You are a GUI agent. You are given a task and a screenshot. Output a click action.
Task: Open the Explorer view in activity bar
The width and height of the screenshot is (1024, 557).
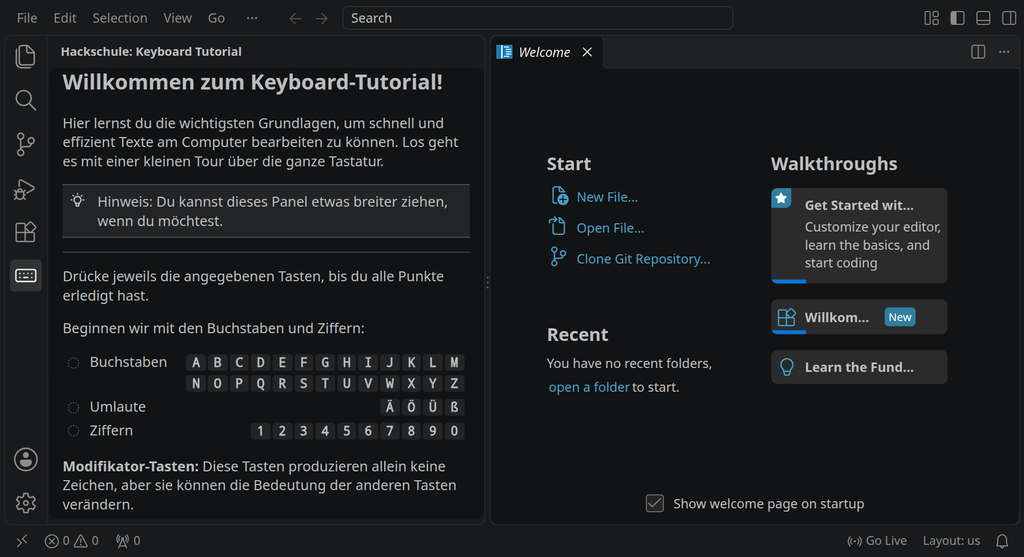[25, 57]
